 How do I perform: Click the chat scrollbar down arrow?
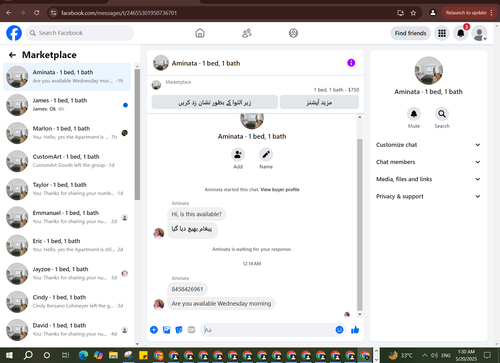[x=360, y=314]
